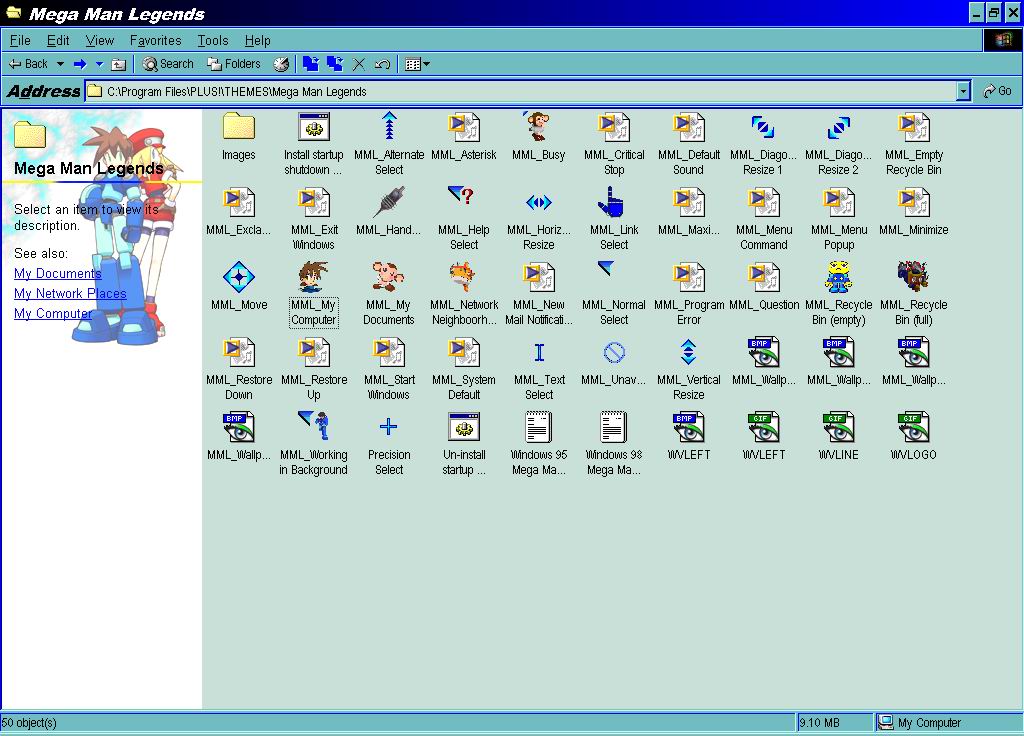Select the Un-install startup file
The image size is (1024, 736).
click(464, 445)
